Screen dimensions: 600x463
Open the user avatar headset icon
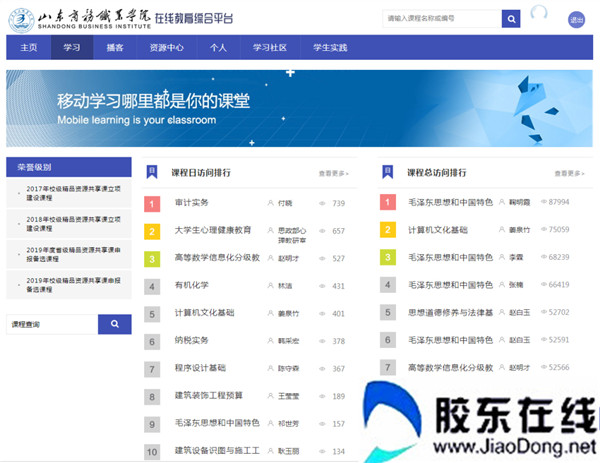[x=539, y=13]
